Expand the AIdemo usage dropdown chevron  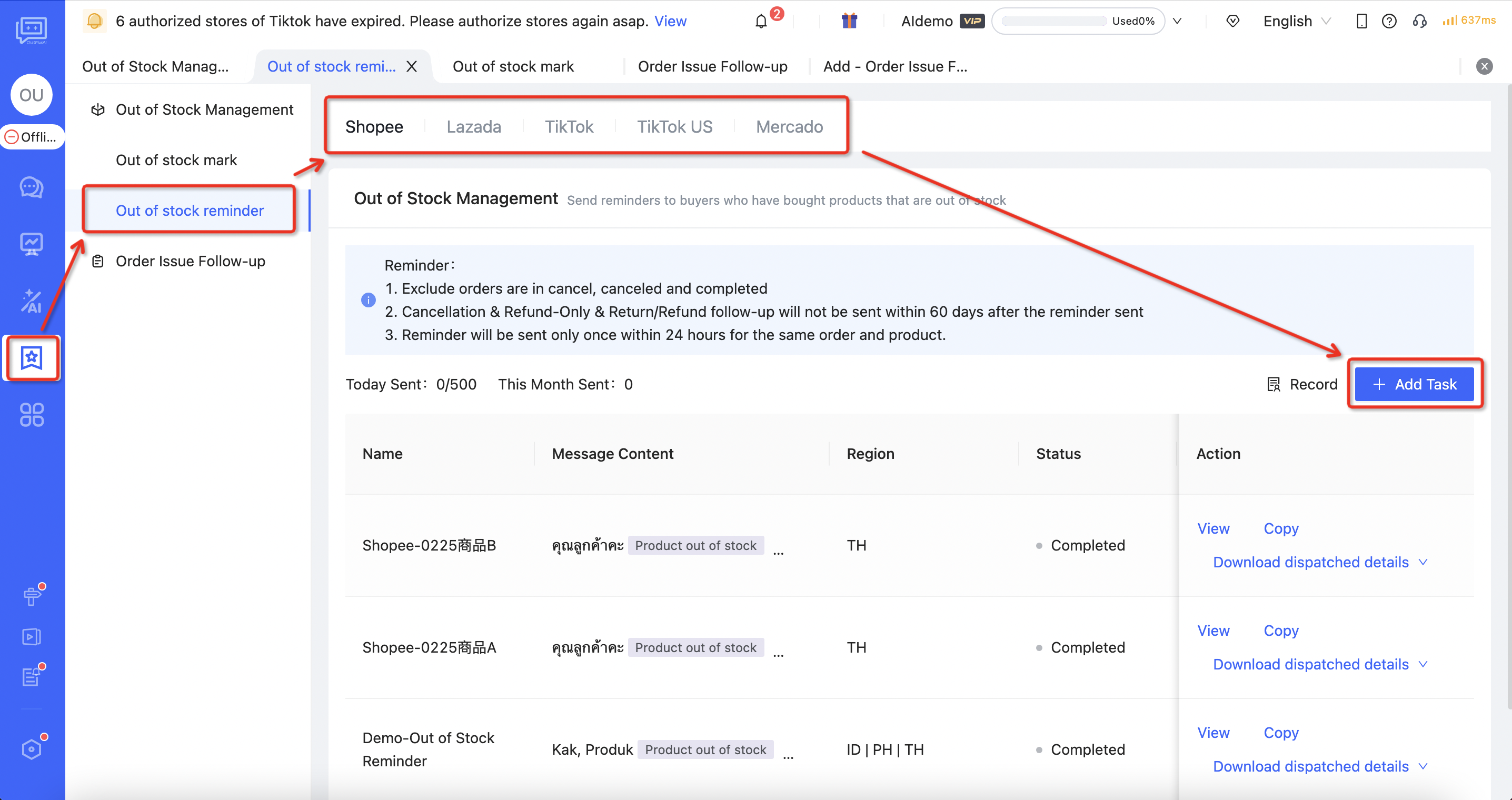point(1177,21)
